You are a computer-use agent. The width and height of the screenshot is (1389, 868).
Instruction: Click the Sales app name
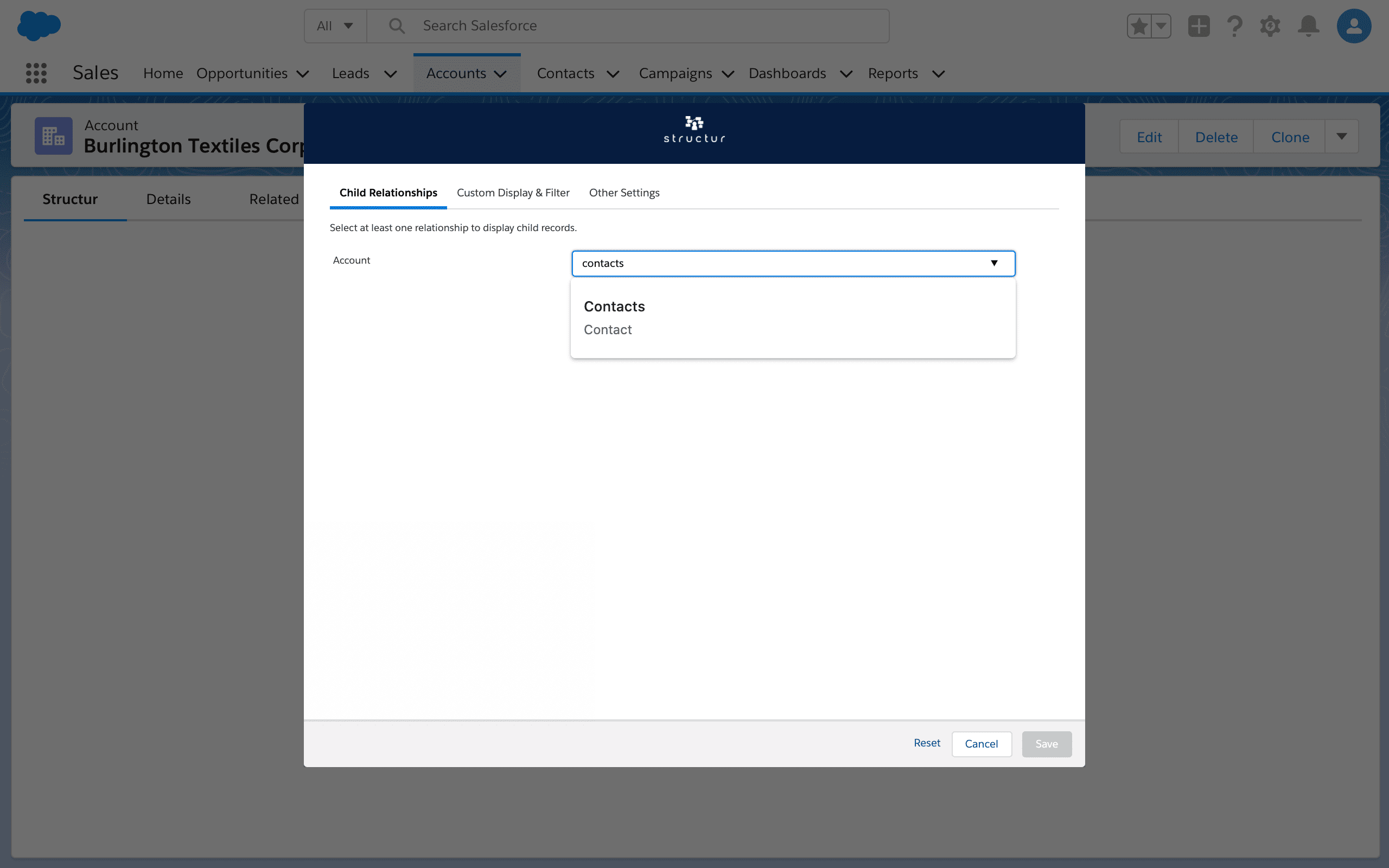95,73
